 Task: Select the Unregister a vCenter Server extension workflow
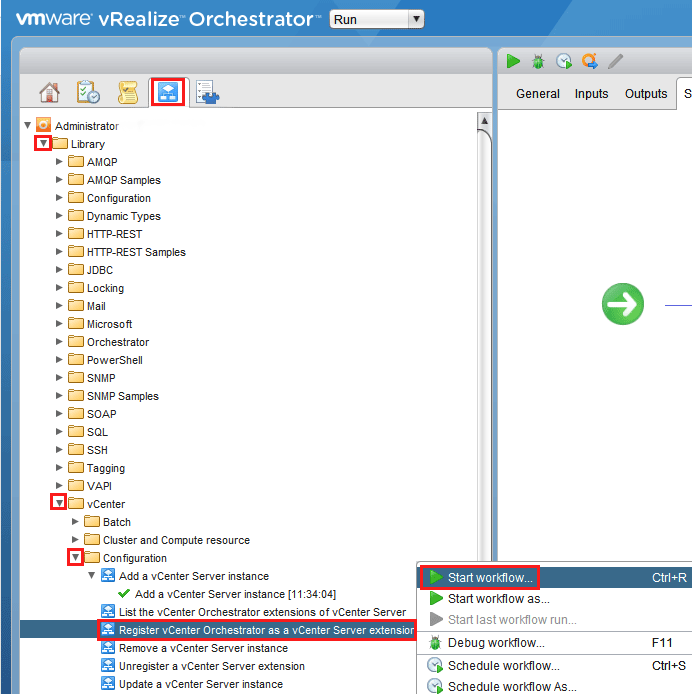212,666
